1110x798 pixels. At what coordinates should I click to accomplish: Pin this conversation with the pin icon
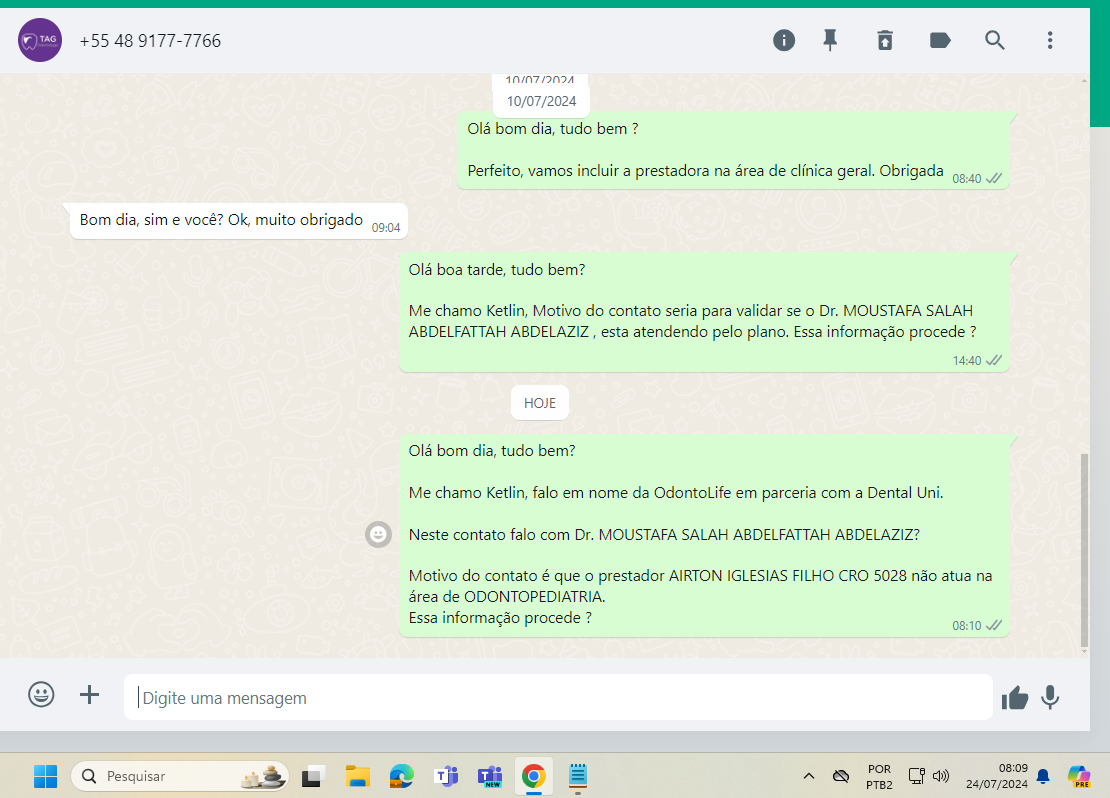pyautogui.click(x=830, y=40)
